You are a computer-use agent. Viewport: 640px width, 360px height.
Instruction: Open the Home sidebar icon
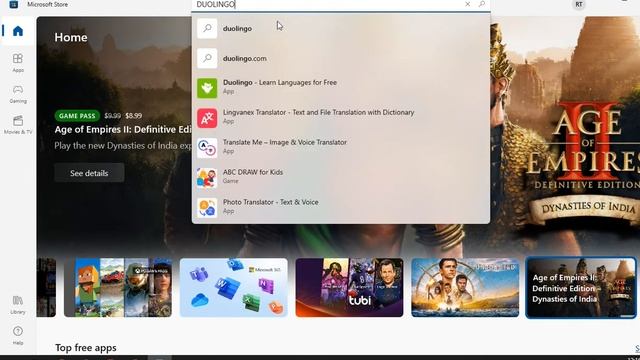pyautogui.click(x=18, y=31)
